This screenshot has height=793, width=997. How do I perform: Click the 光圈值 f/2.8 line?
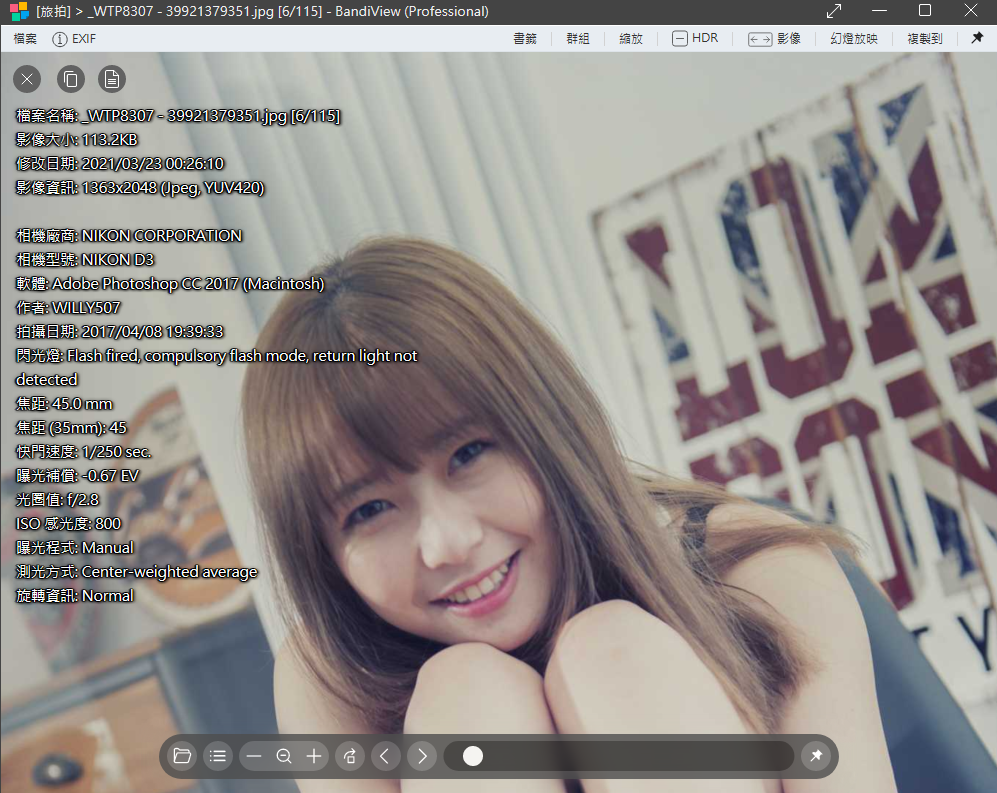(x=57, y=500)
